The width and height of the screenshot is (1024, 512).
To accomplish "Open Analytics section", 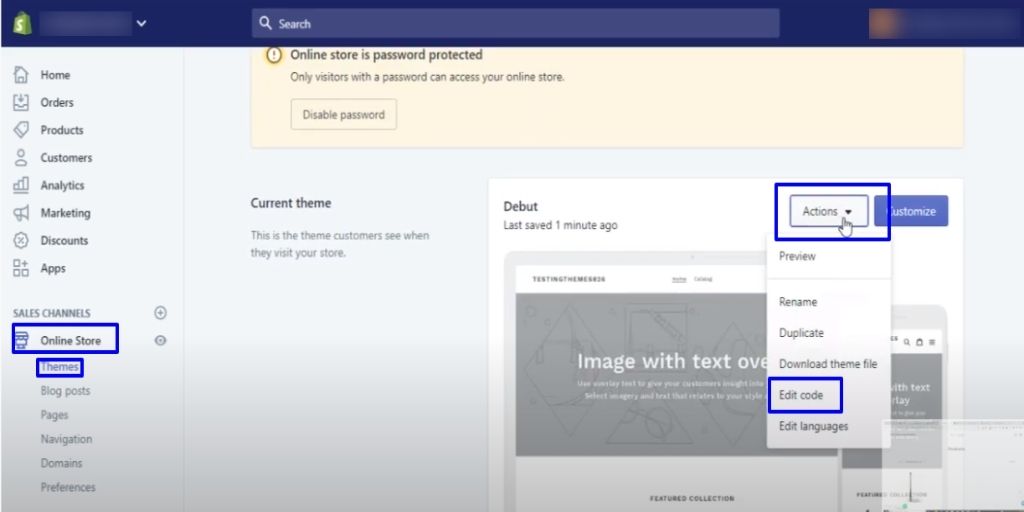I will tap(63, 185).
